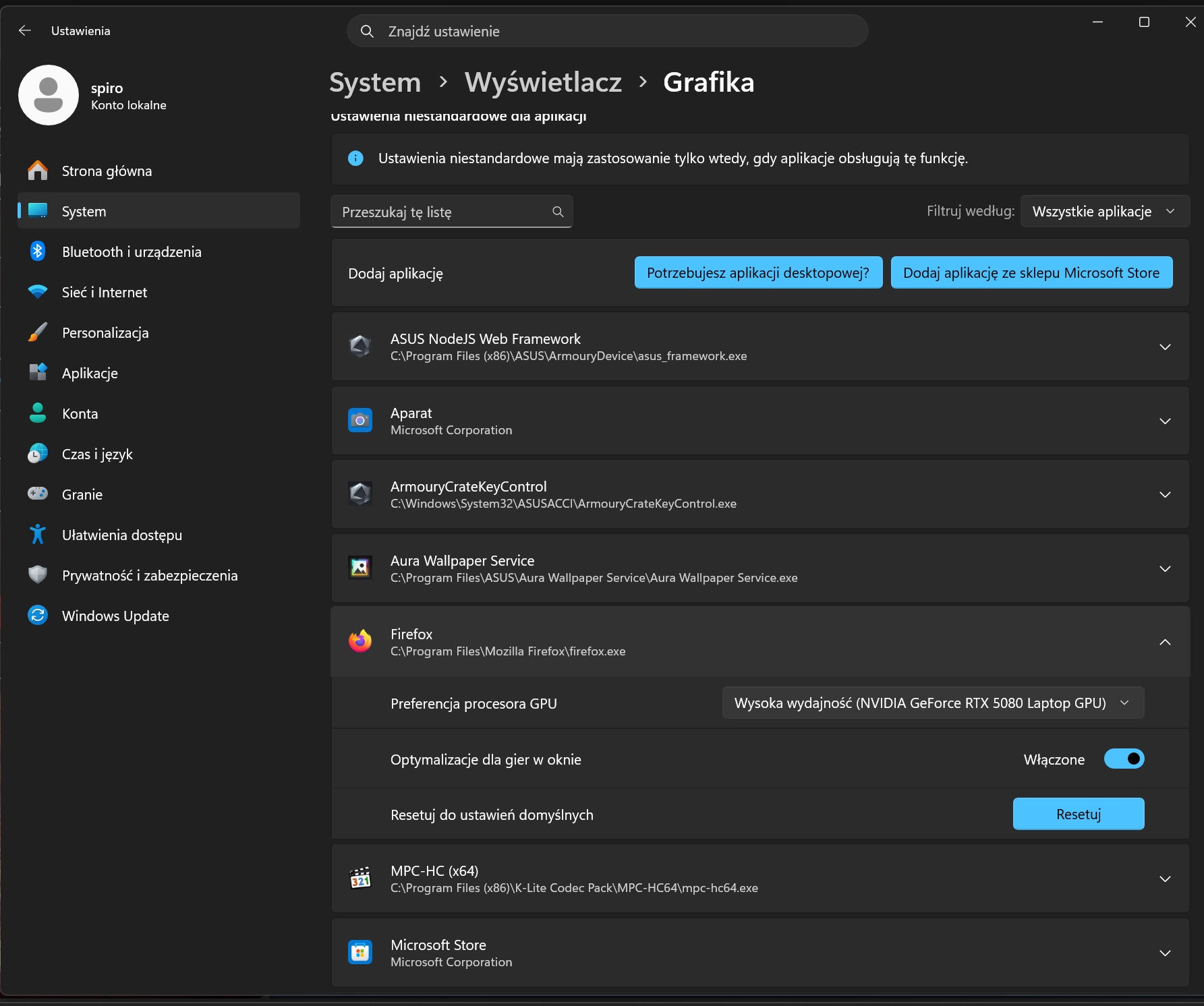1204x1006 pixels.
Task: Click the spiro user avatar
Action: coord(49,95)
